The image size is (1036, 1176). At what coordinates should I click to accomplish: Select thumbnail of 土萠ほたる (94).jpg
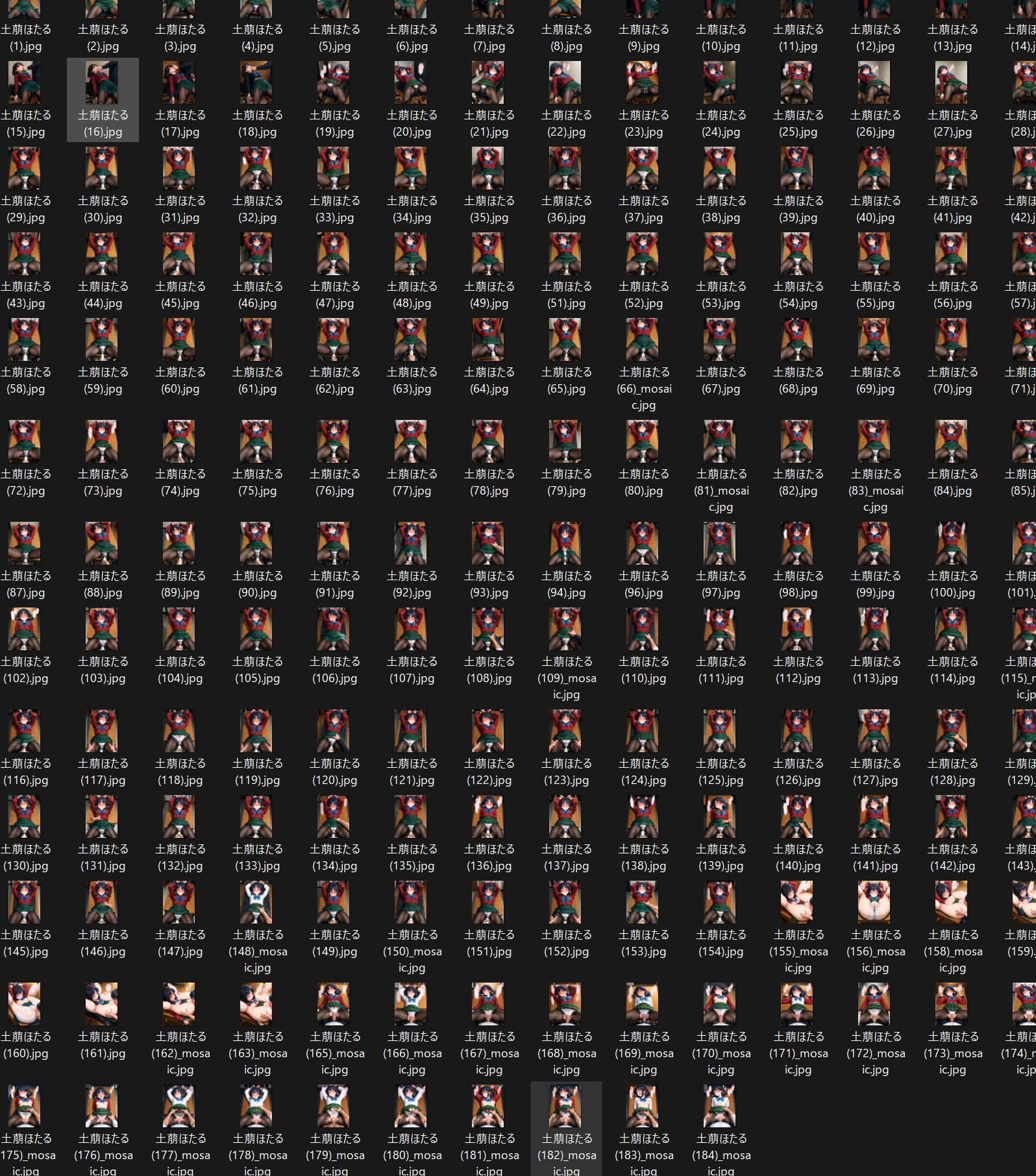click(x=565, y=543)
